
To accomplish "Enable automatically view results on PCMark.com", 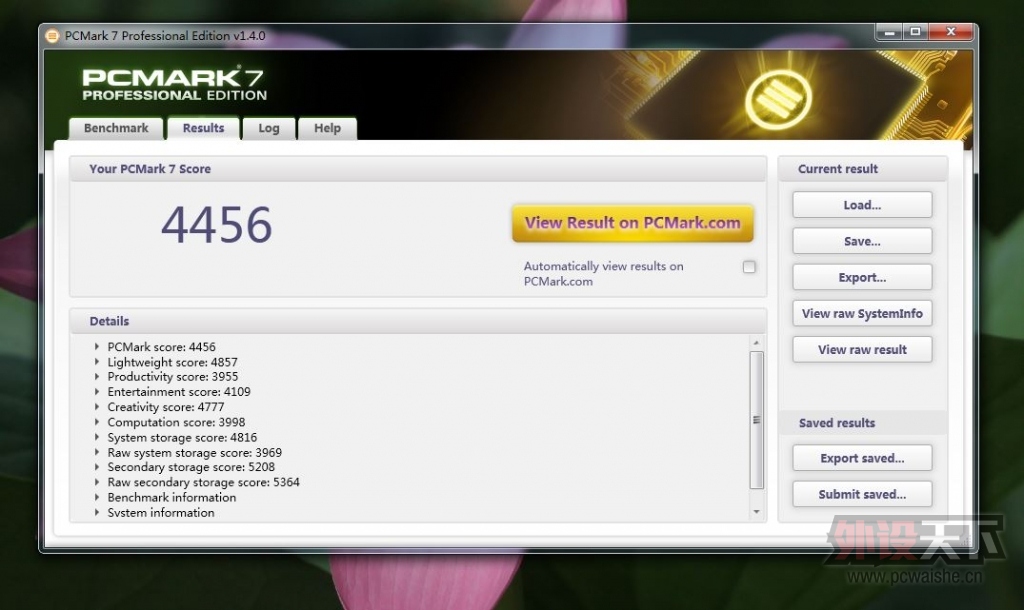I will pos(749,266).
